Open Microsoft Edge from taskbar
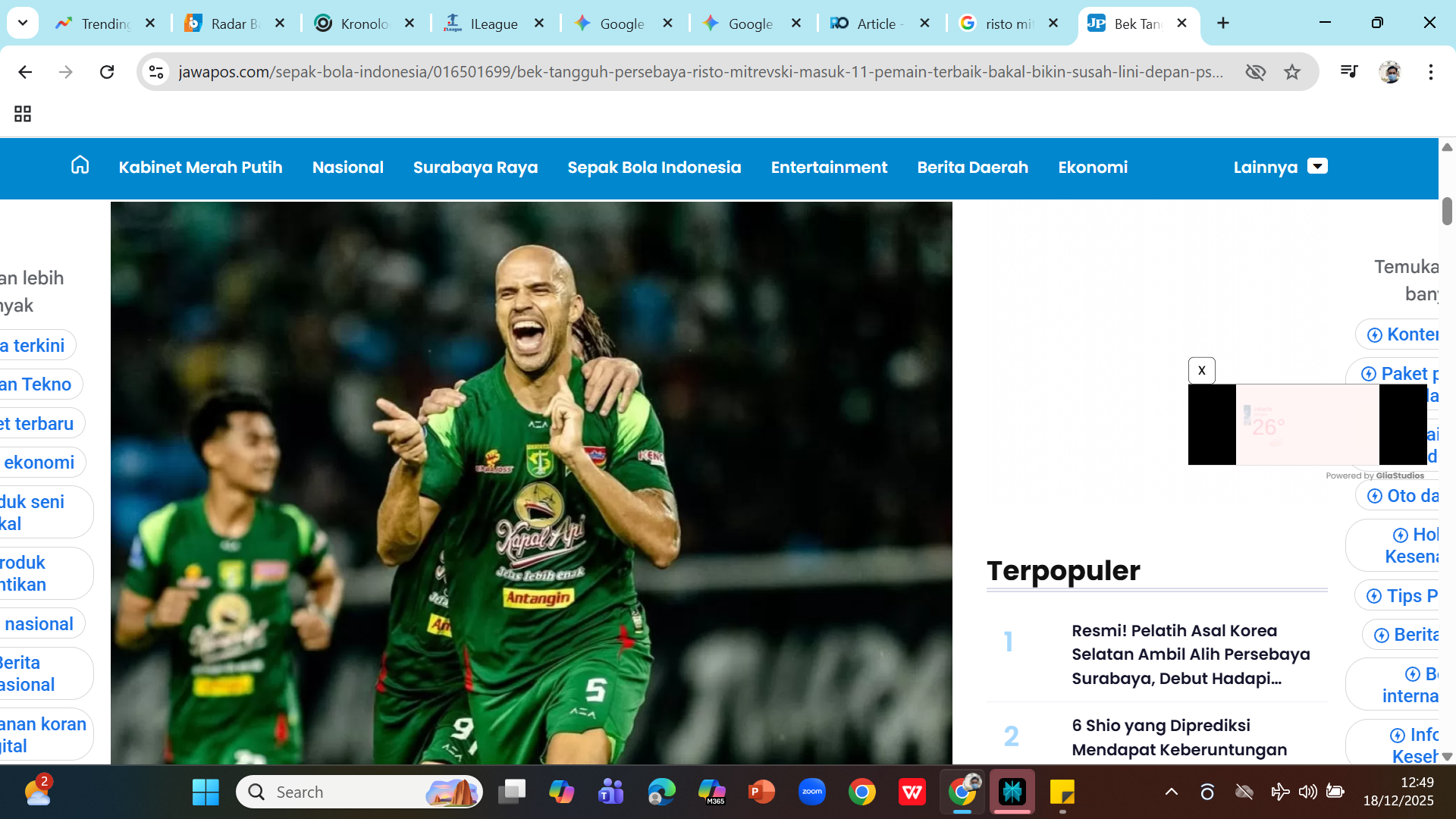The image size is (1456, 819). point(661,792)
